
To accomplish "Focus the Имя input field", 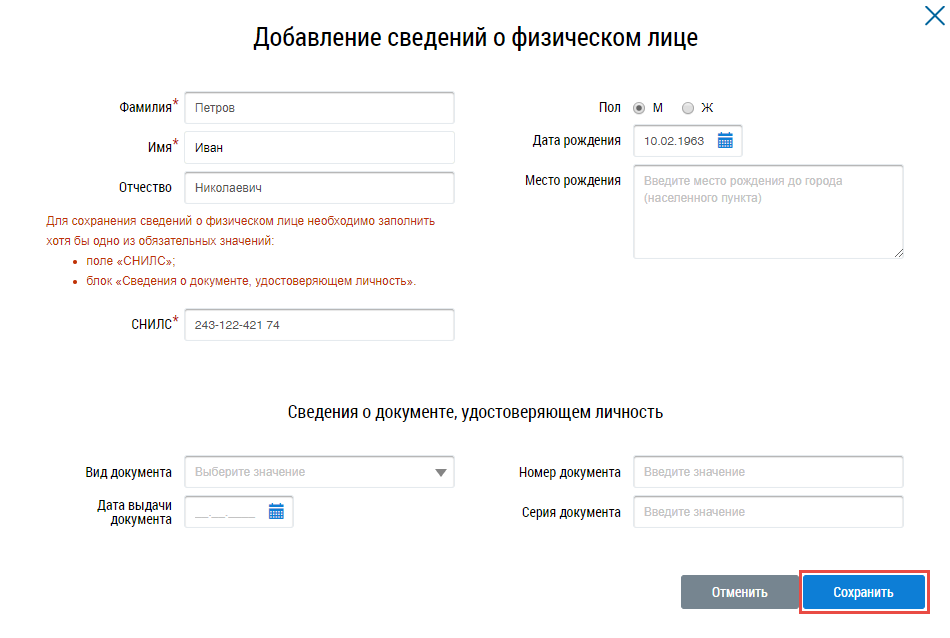I will coord(319,148).
